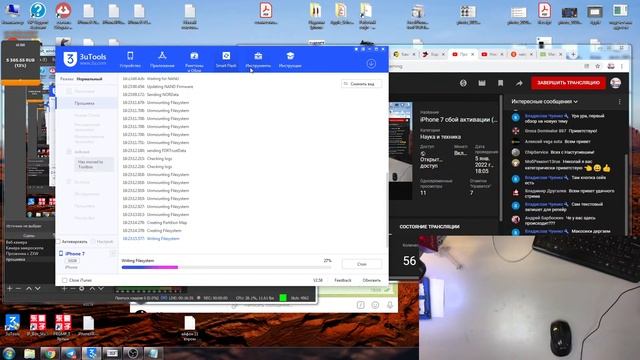This screenshot has width=640, height=360.
Task: Switch to the active YouTube Chrome tab
Action: tap(463, 54)
